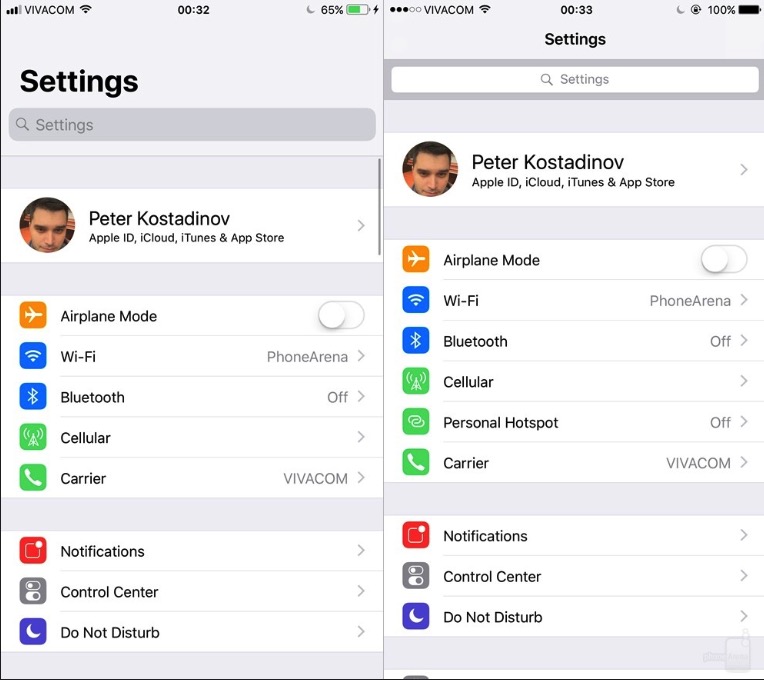Tap profile photo in left screen

47,225
